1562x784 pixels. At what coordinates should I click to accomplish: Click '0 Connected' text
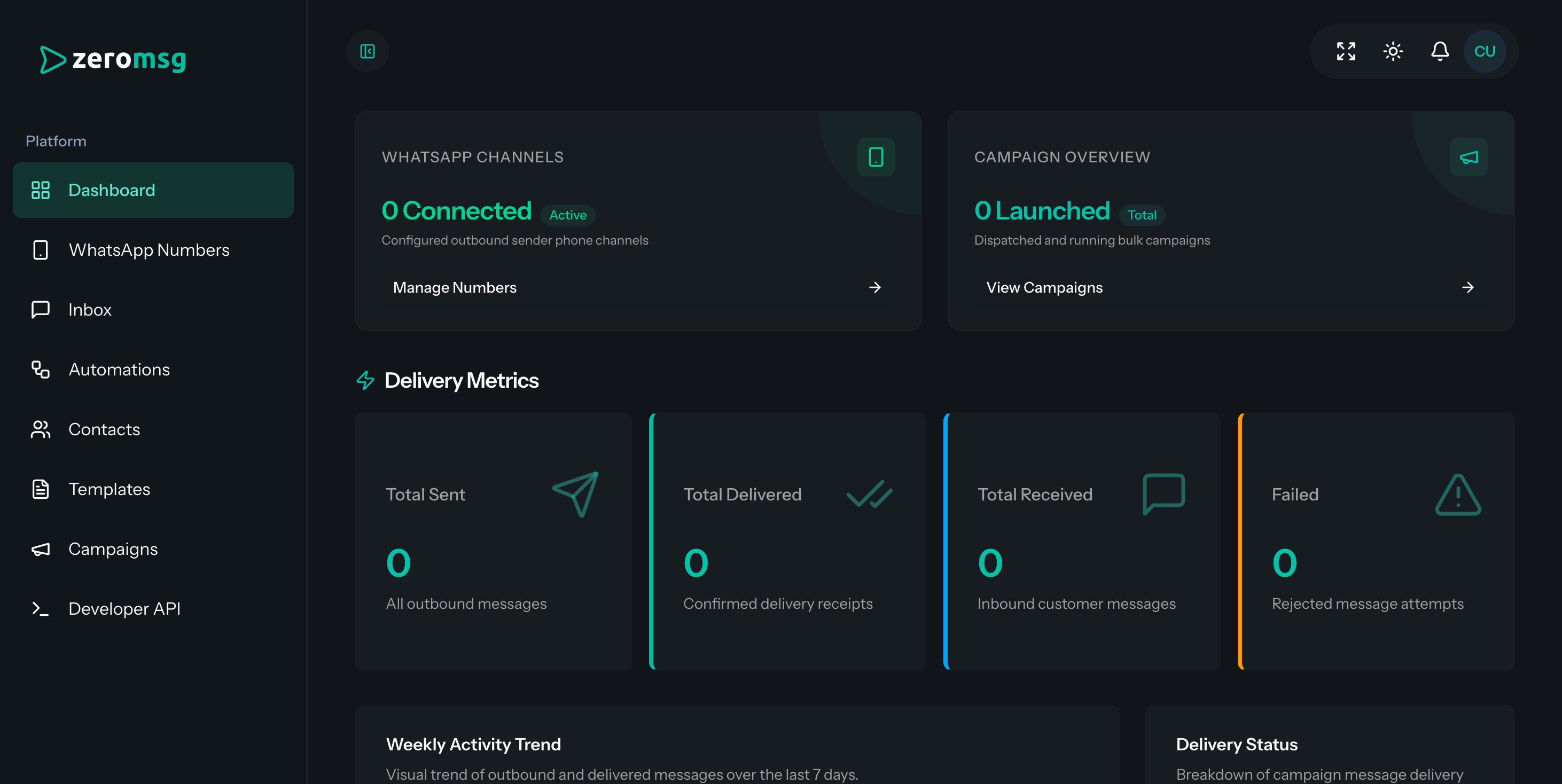click(457, 211)
